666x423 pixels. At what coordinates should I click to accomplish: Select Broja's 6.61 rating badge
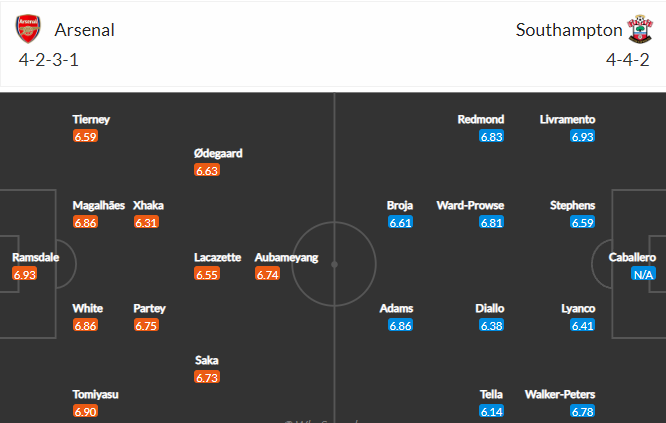(400, 222)
